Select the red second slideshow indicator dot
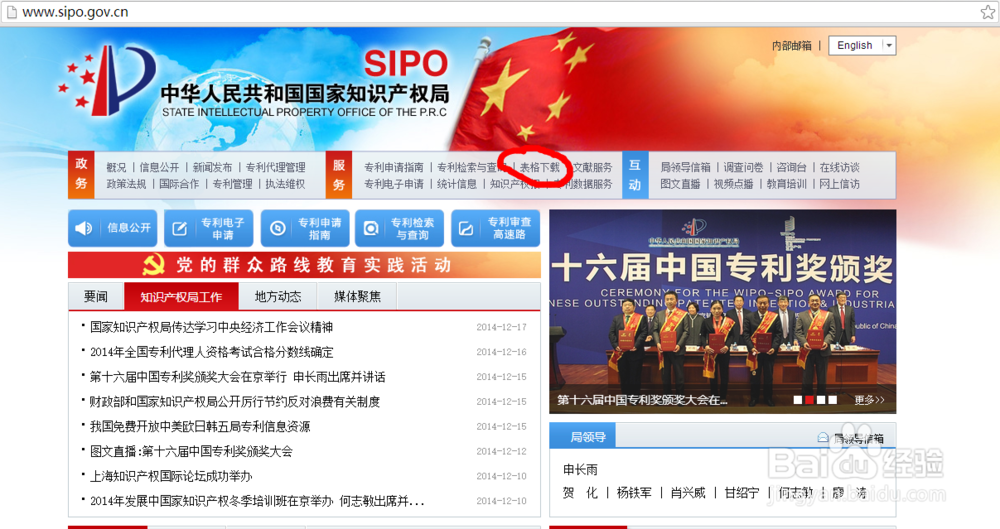 [x=809, y=400]
